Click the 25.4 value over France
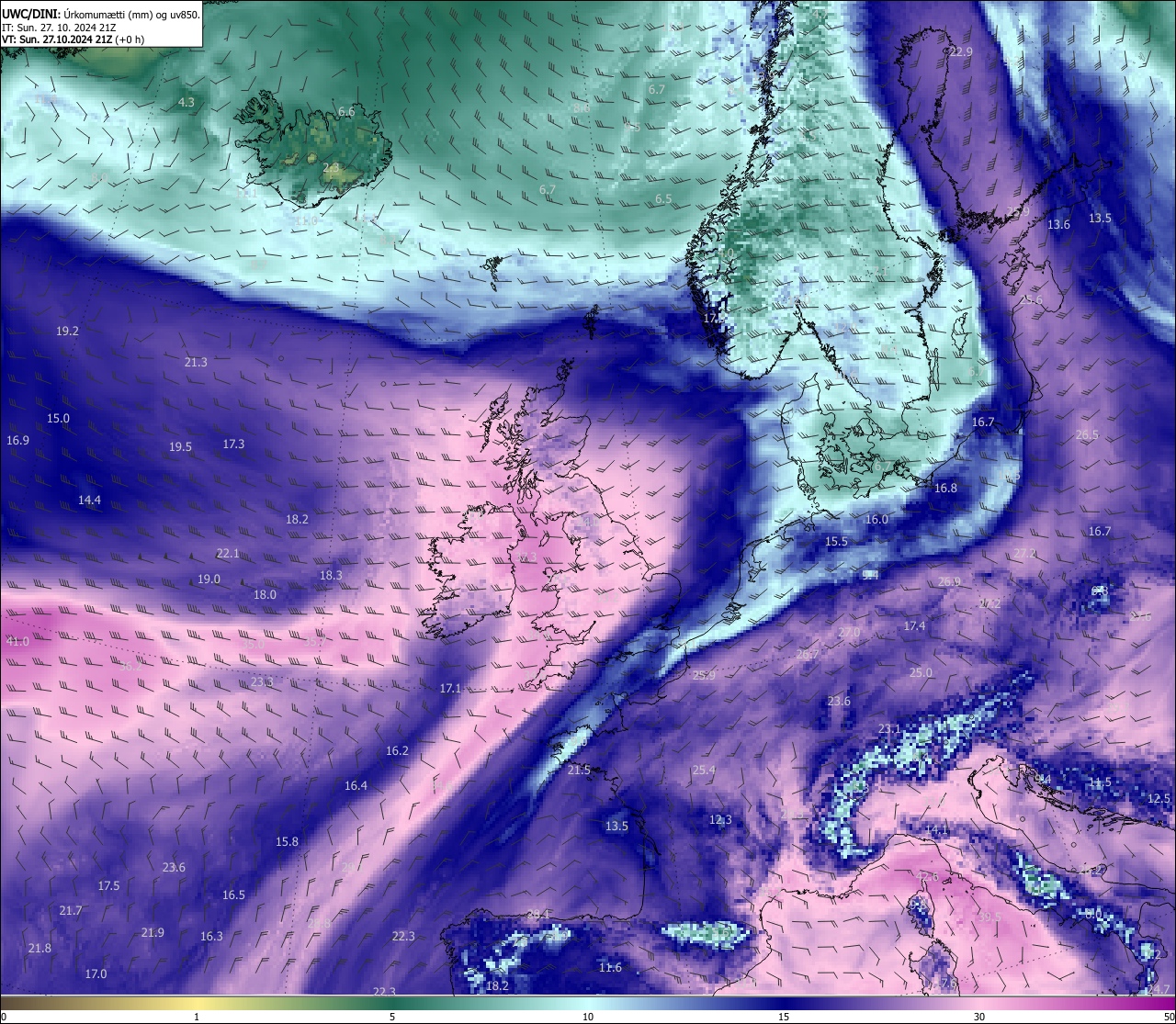Screen dimensions: 1176x1024 (x=704, y=770)
